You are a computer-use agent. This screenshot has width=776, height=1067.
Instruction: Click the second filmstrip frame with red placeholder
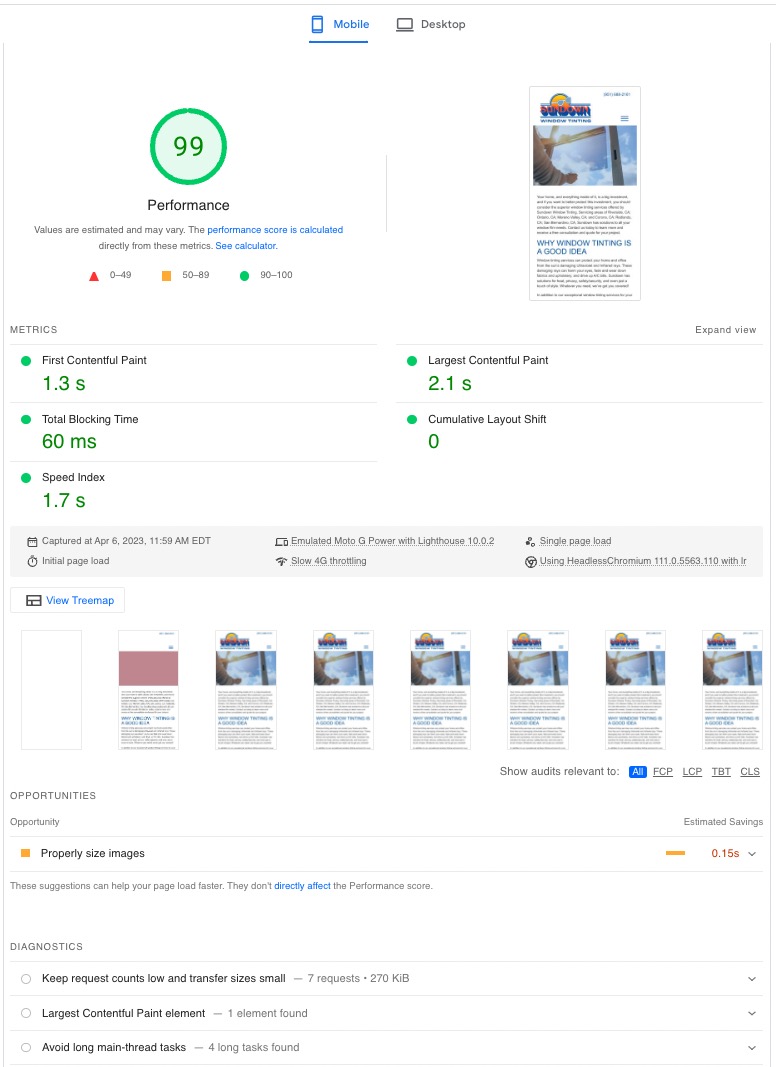pyautogui.click(x=148, y=690)
